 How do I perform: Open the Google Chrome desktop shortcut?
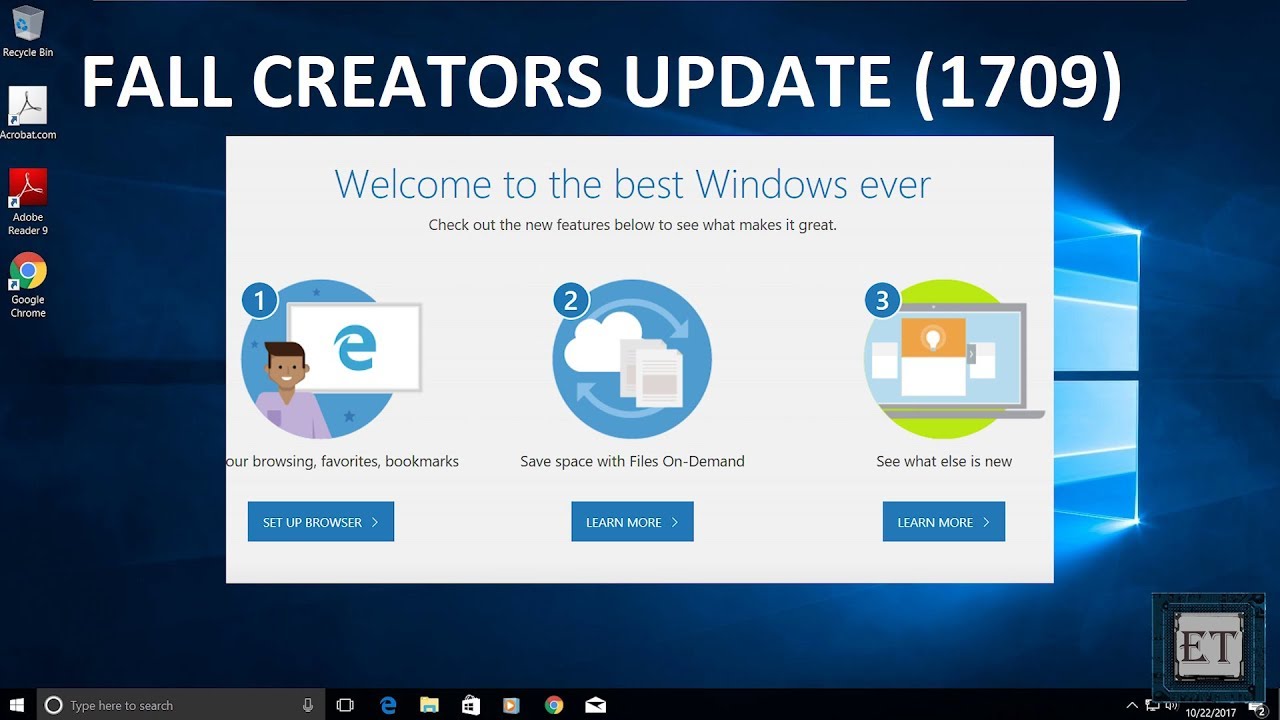pyautogui.click(x=28, y=285)
